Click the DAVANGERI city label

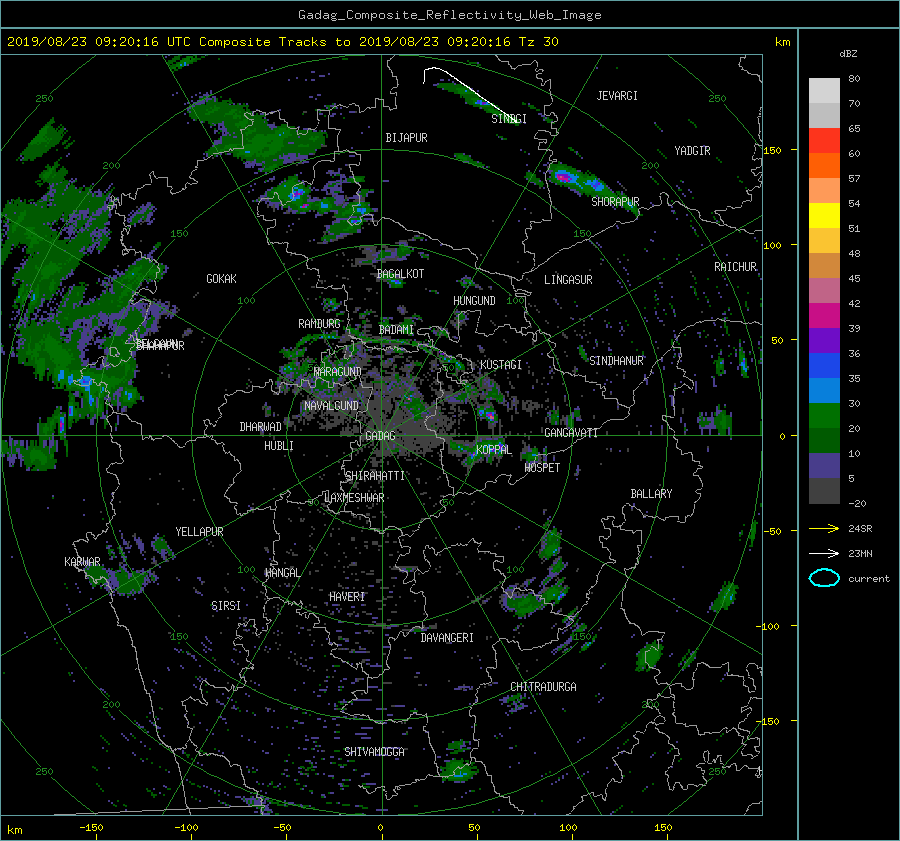[x=447, y=638]
